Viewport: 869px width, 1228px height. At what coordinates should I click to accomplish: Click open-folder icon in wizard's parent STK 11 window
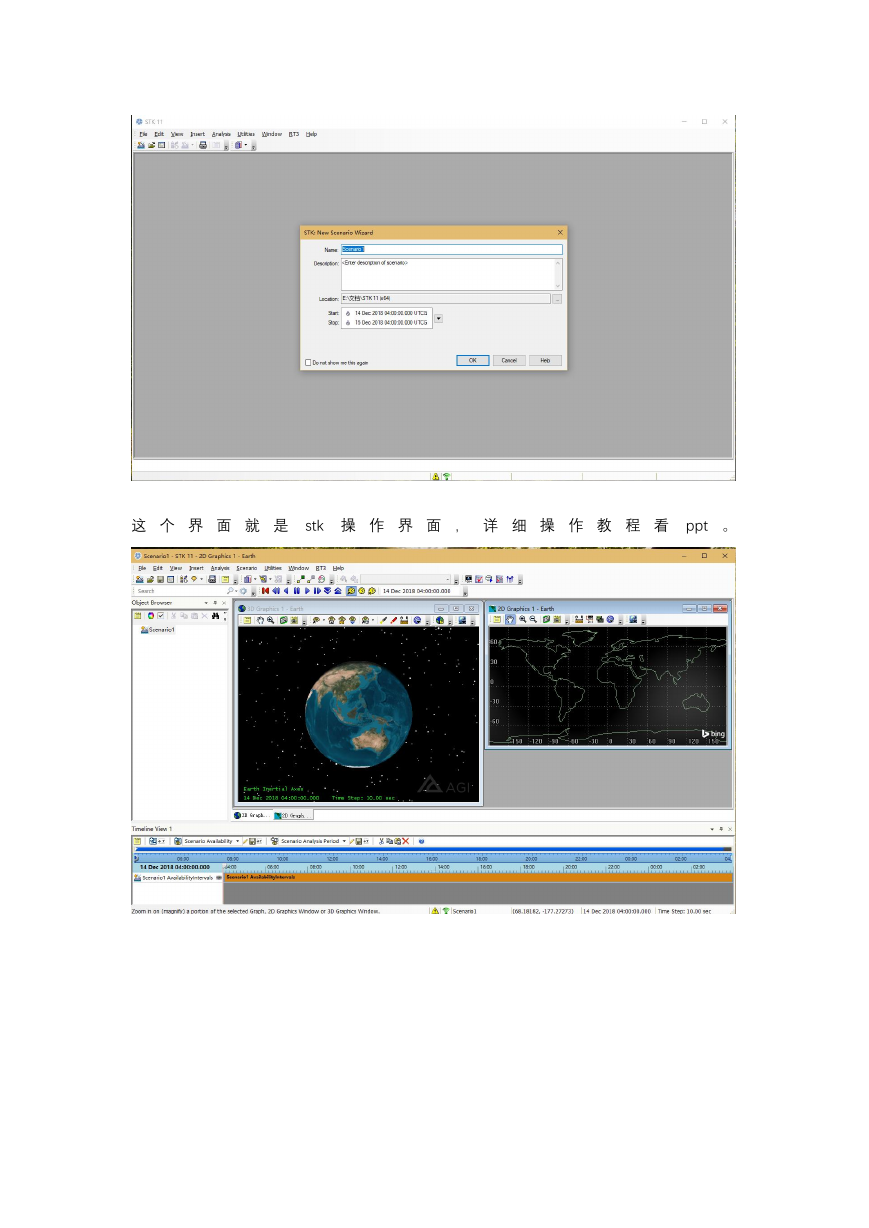(151, 145)
